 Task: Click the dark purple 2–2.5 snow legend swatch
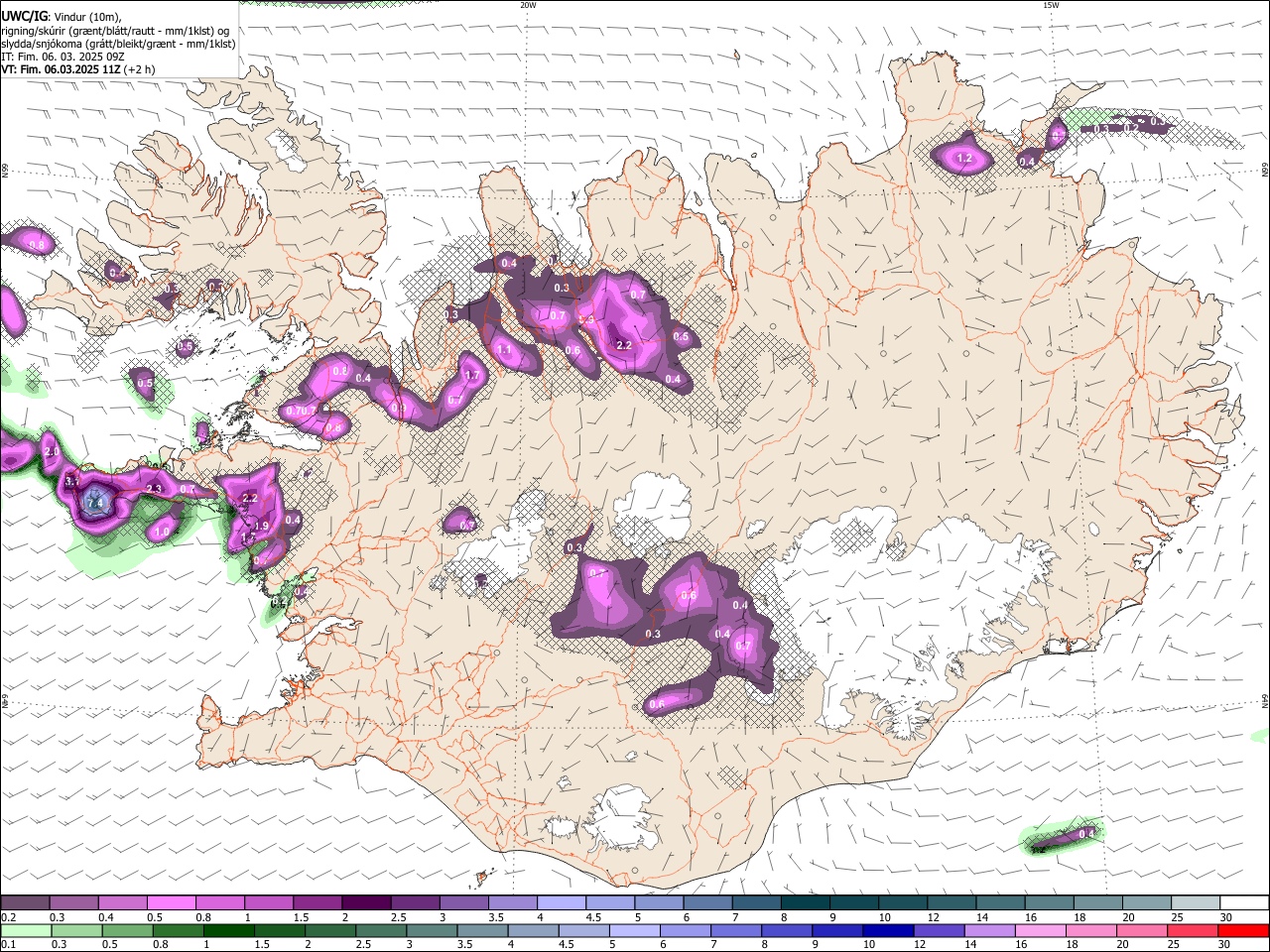pos(365,902)
